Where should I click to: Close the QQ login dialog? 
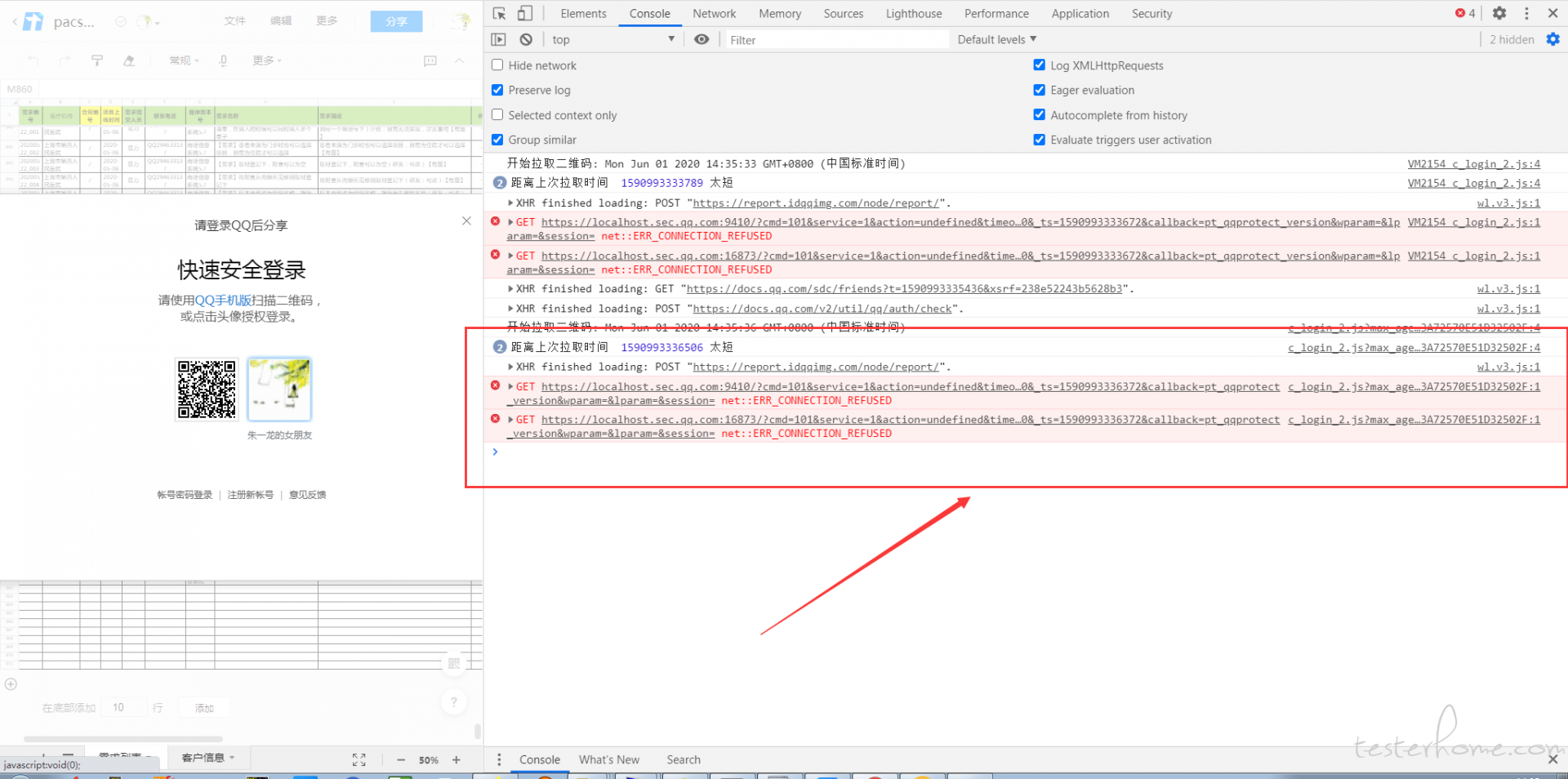coord(466,220)
